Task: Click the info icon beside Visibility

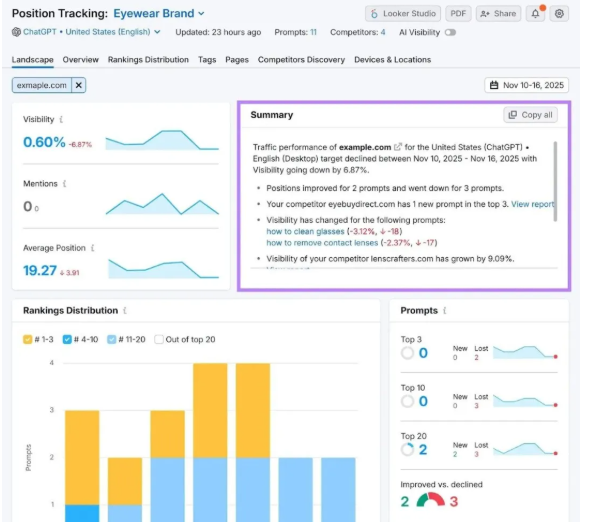Action: click(62, 120)
